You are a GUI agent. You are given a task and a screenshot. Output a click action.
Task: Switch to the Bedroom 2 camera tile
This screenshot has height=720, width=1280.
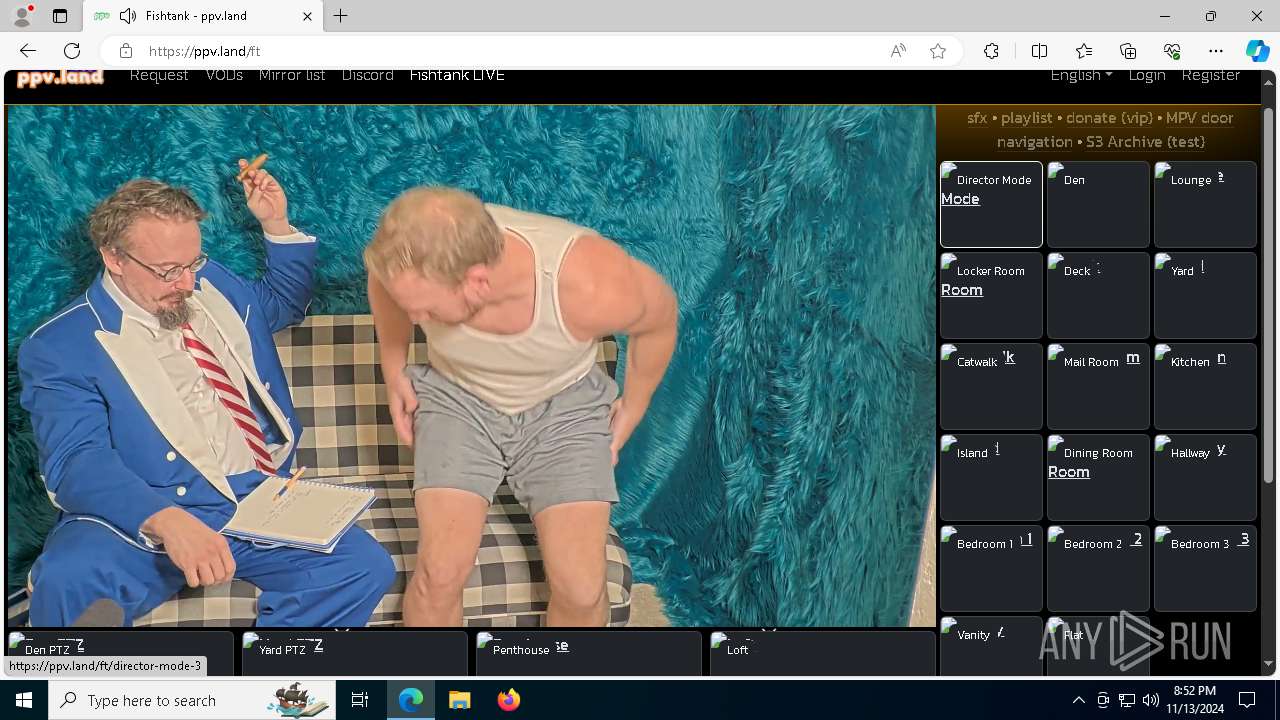pos(1098,568)
